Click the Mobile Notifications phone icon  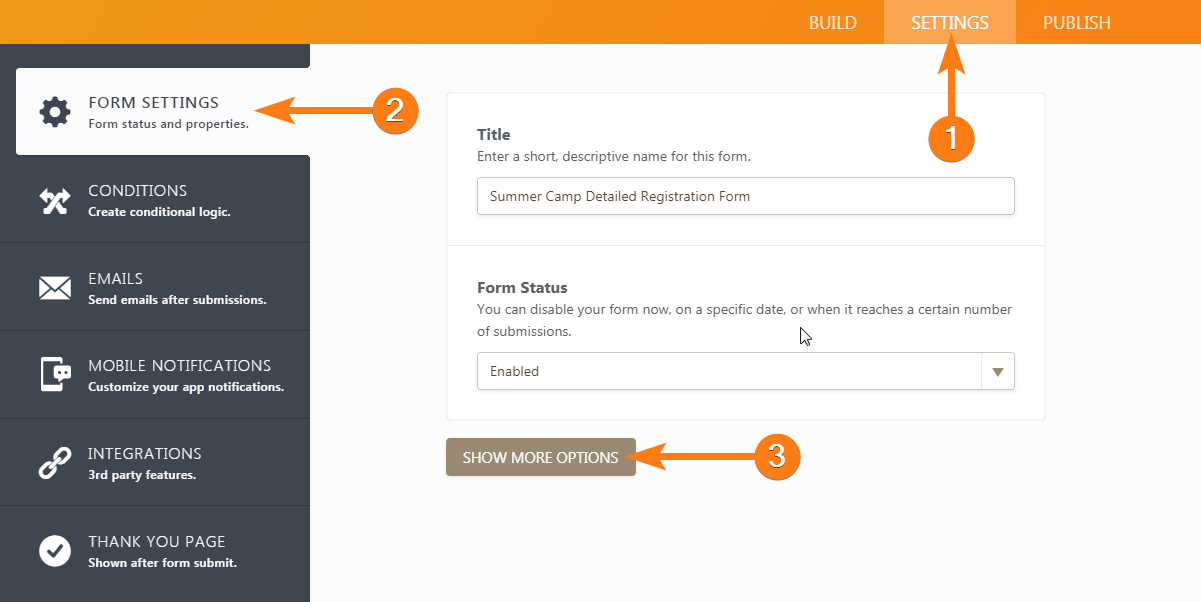pyautogui.click(x=54, y=375)
